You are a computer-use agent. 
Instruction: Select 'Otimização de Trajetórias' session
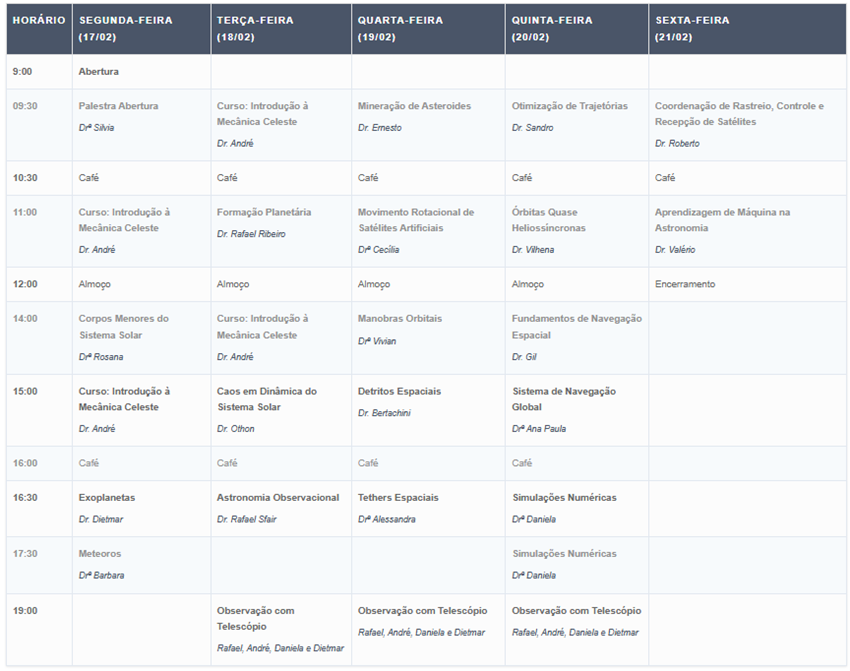[570, 106]
